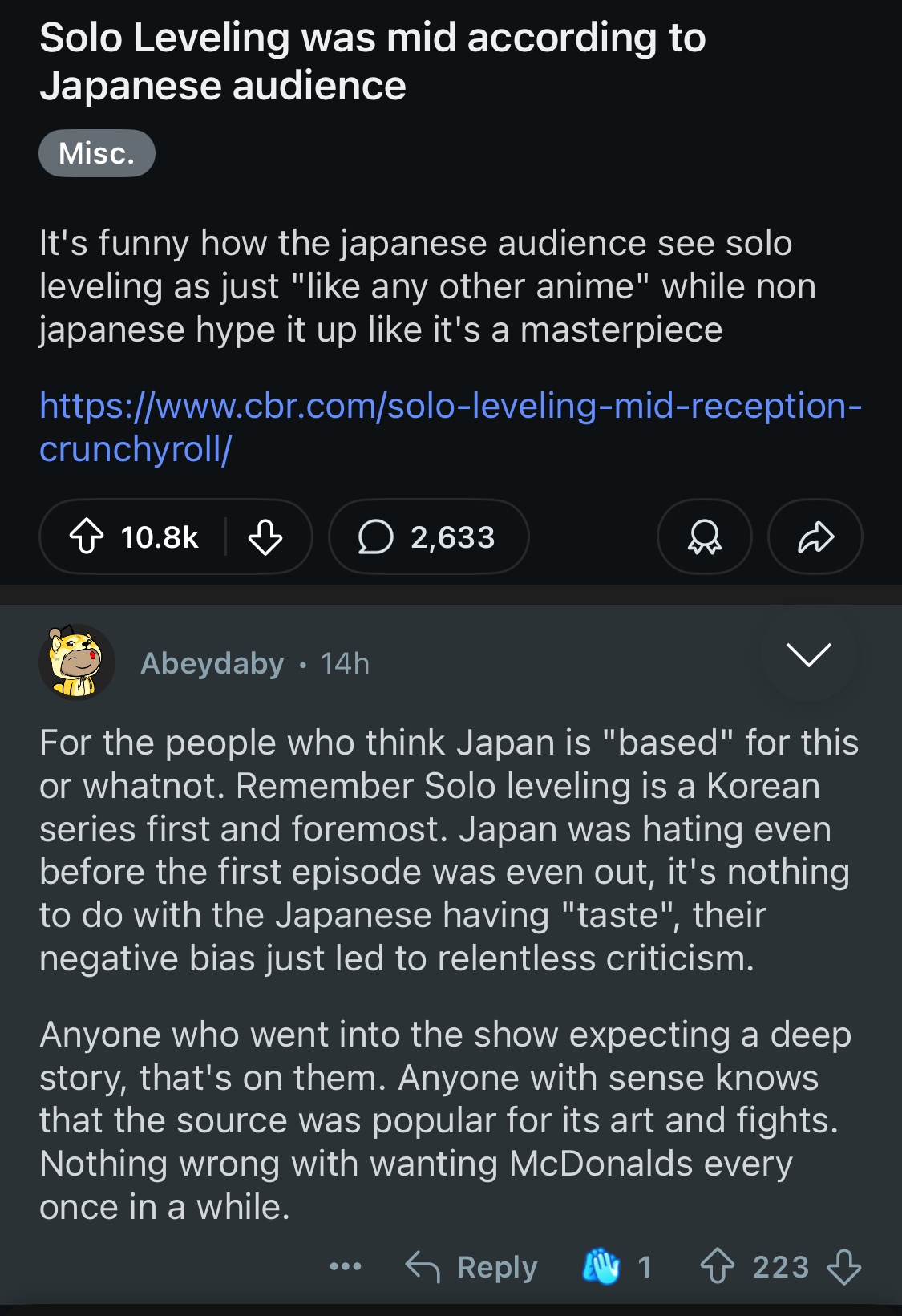The width and height of the screenshot is (902, 1316).
Task: Tap the post body text
Action: (x=427, y=286)
